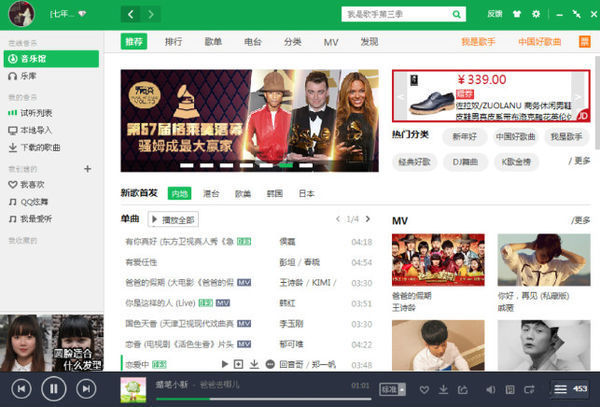Add a new playlist with plus icon
This screenshot has width=600, height=407.
[x=88, y=169]
